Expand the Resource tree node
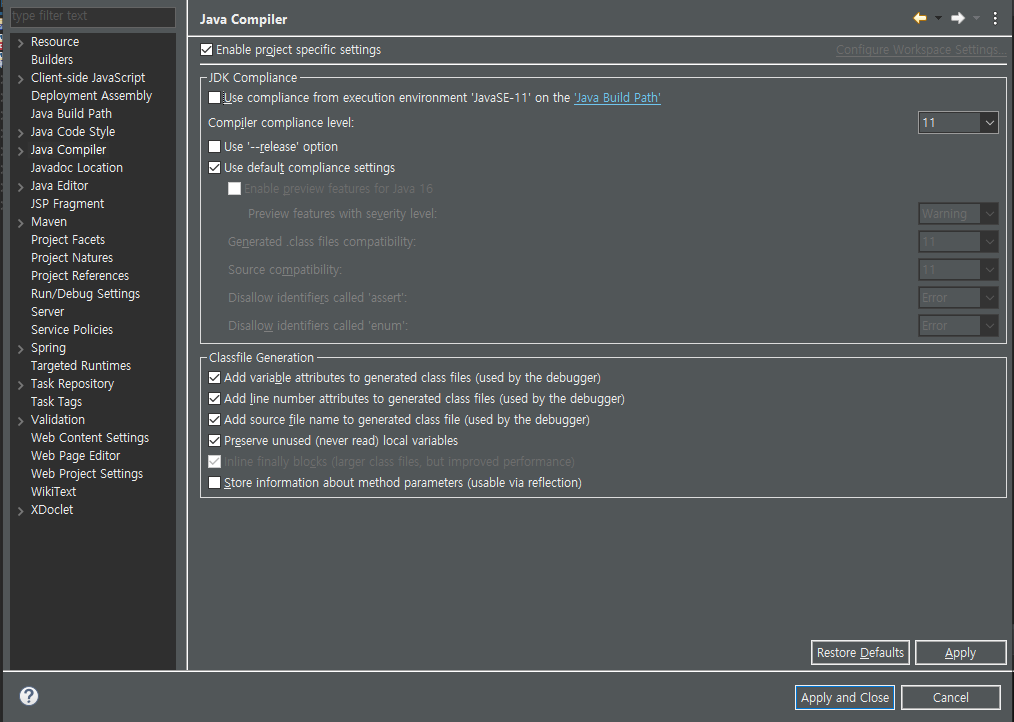The image size is (1014, 722). coord(21,43)
